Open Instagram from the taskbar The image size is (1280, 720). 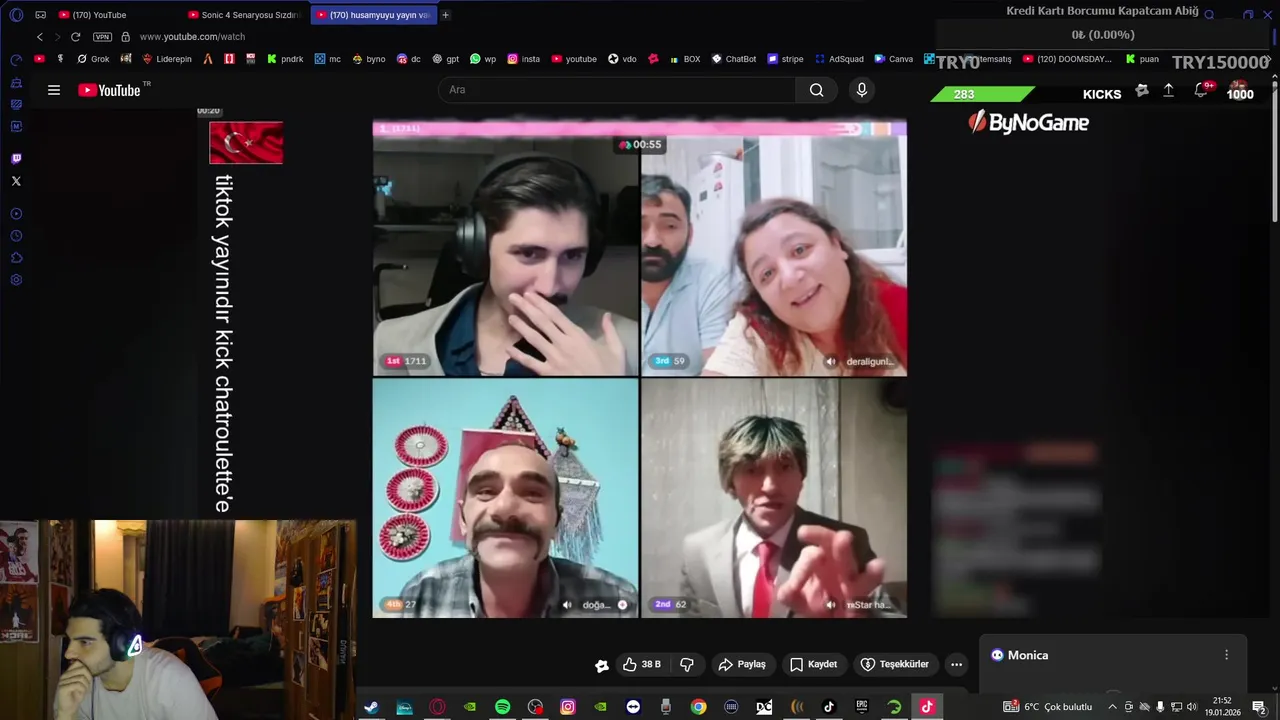tap(568, 707)
